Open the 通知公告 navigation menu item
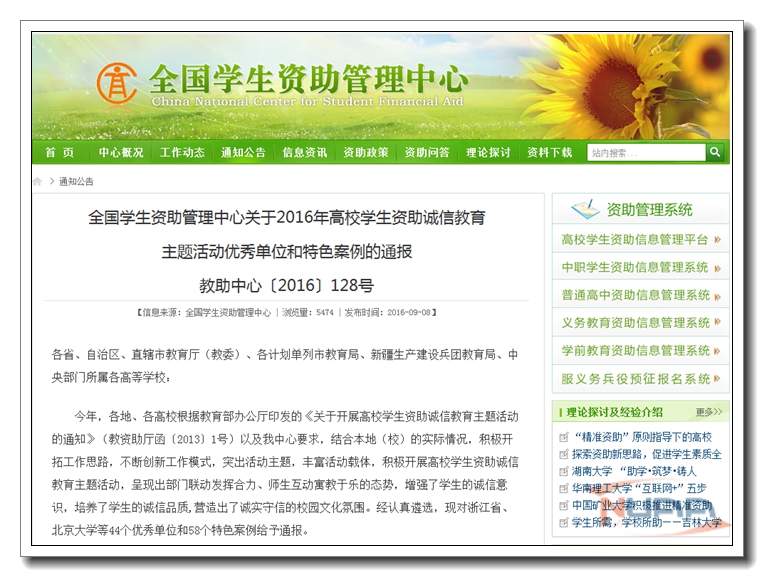 point(243,153)
